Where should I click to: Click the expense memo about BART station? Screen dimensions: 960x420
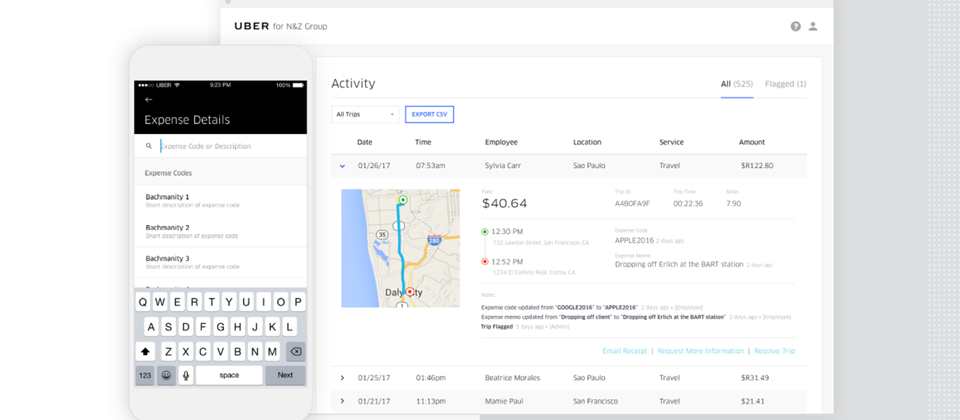[x=679, y=264]
